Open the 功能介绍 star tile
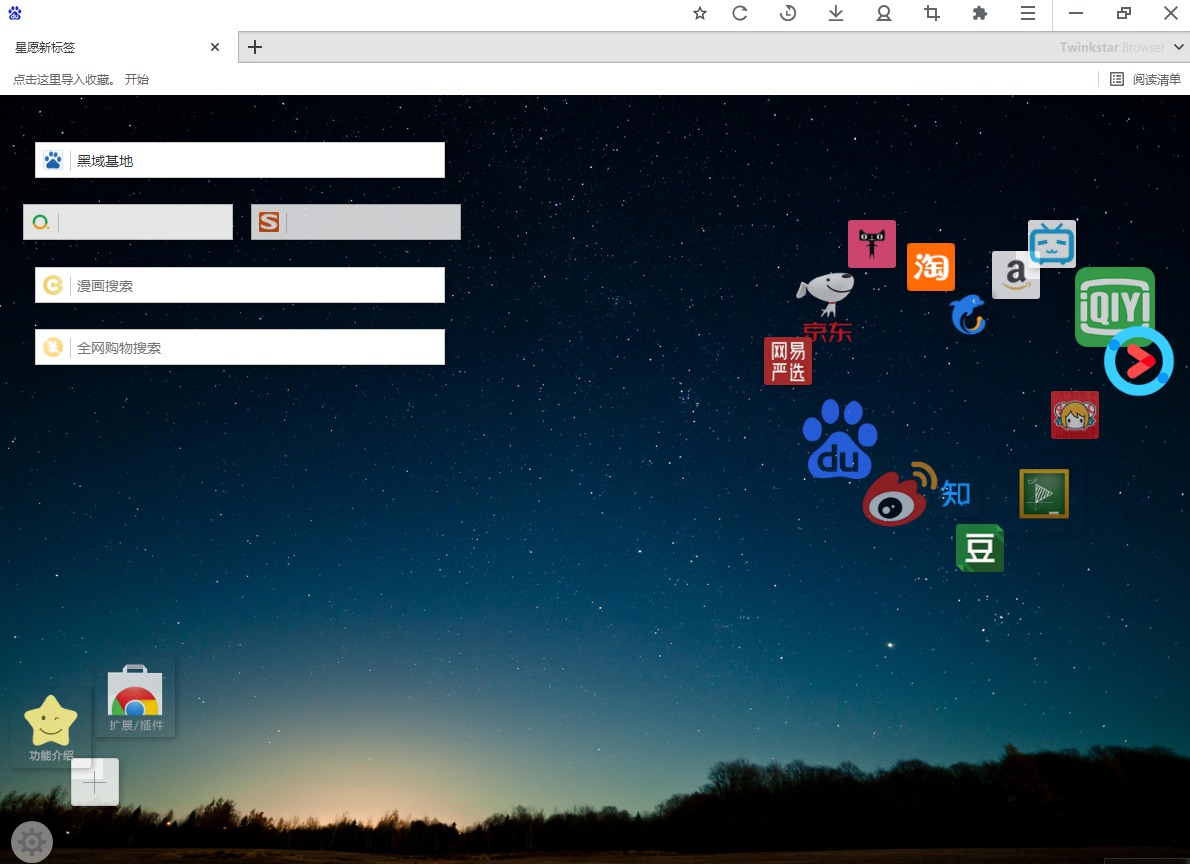Image resolution: width=1190 pixels, height=864 pixels. (51, 728)
